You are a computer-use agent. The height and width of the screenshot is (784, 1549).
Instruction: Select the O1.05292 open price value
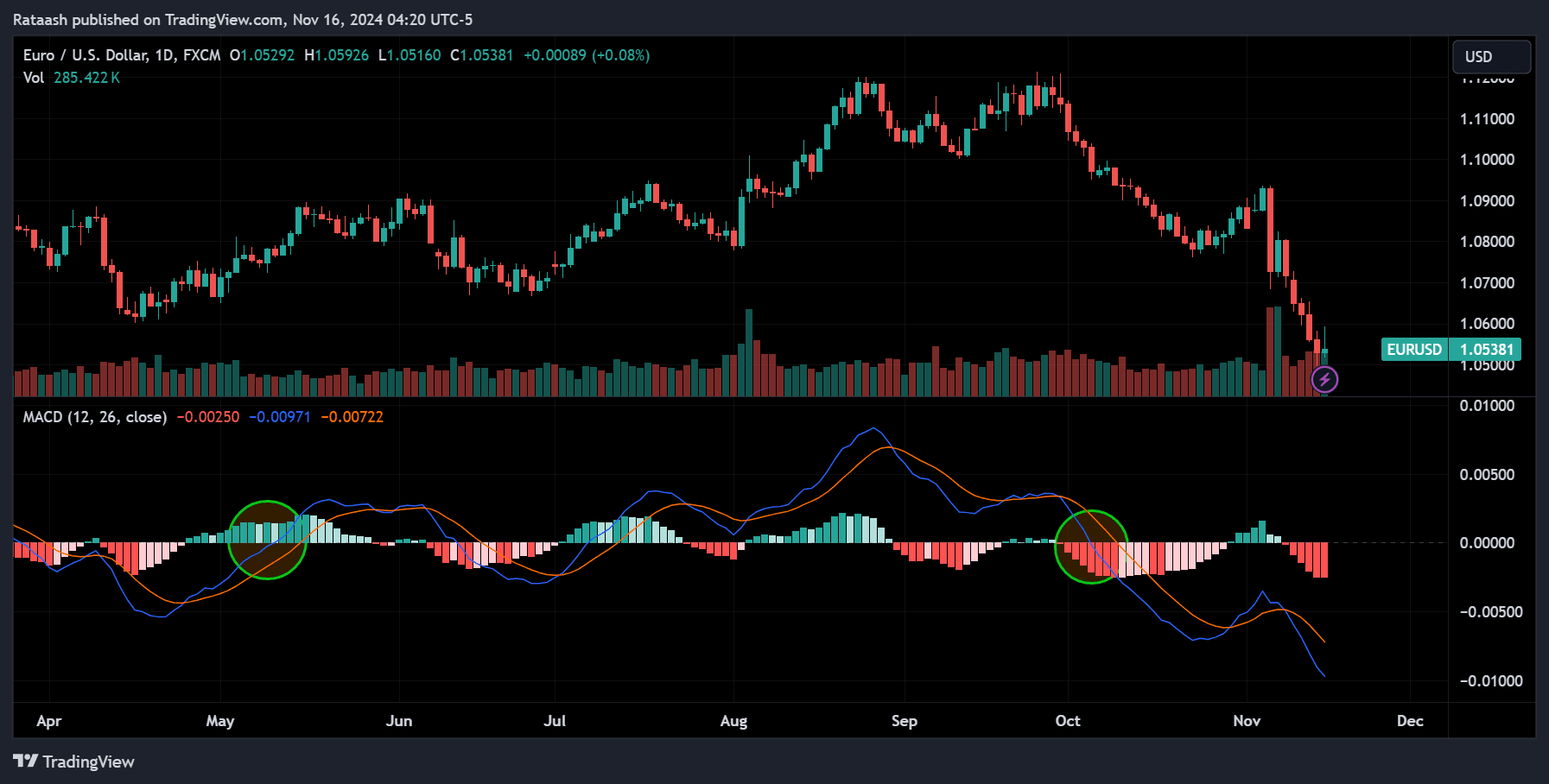(x=260, y=54)
